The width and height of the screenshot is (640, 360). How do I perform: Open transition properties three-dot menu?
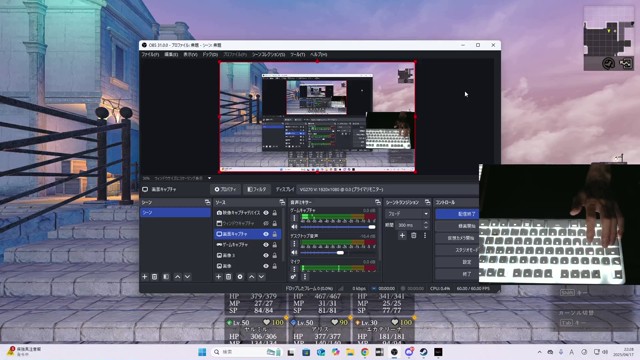tap(425, 236)
